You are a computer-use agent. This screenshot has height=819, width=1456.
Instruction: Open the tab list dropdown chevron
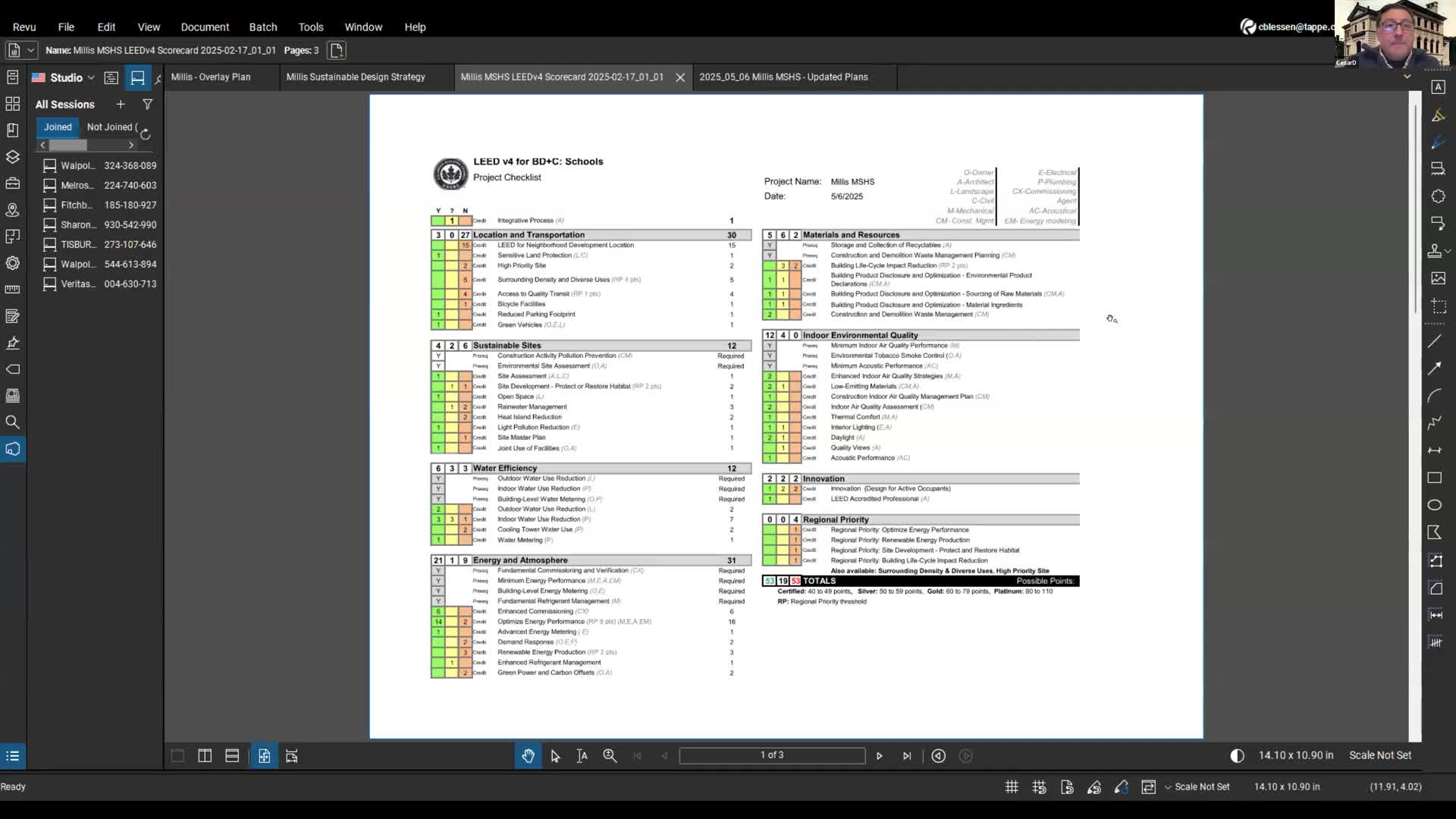1407,77
